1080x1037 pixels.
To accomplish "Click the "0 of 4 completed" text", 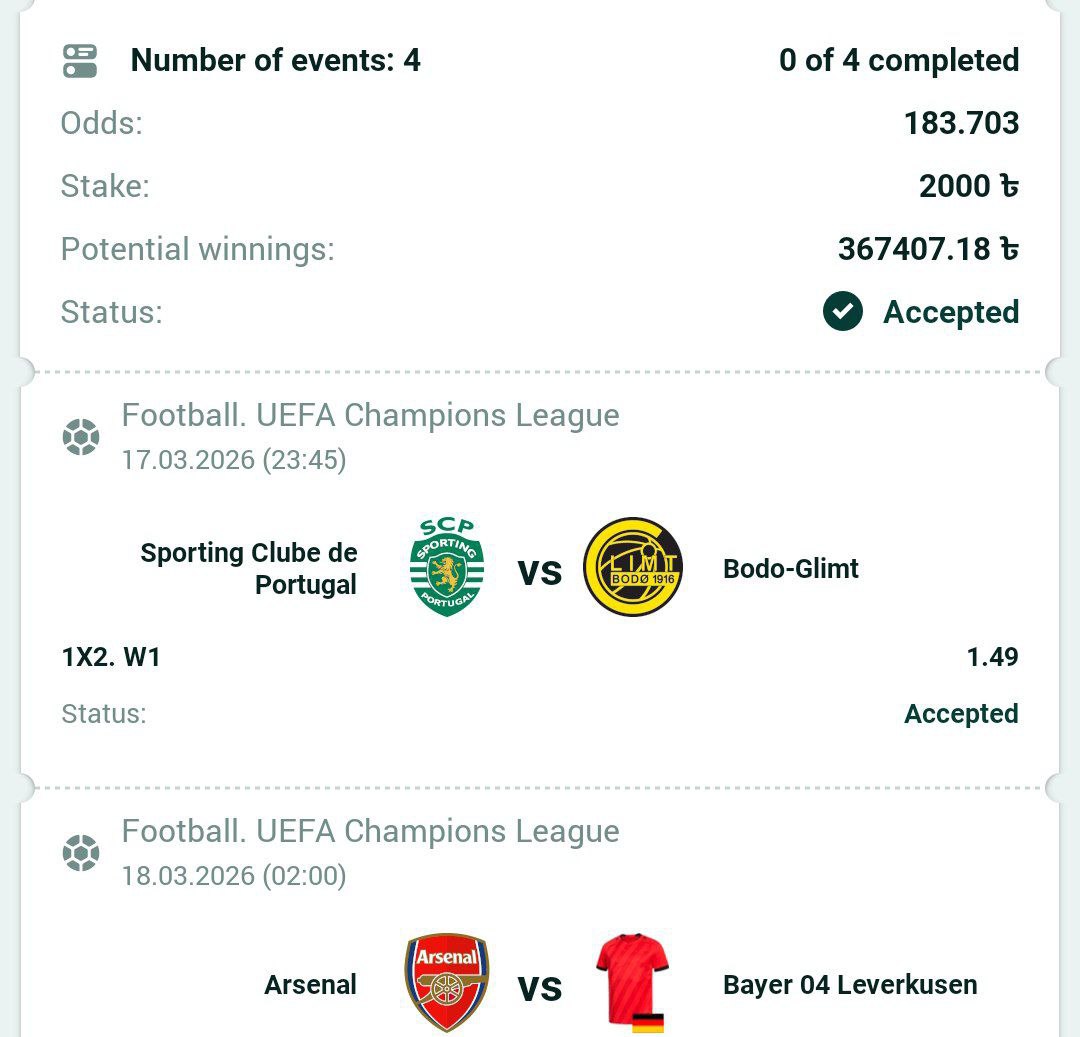I will click(x=899, y=60).
